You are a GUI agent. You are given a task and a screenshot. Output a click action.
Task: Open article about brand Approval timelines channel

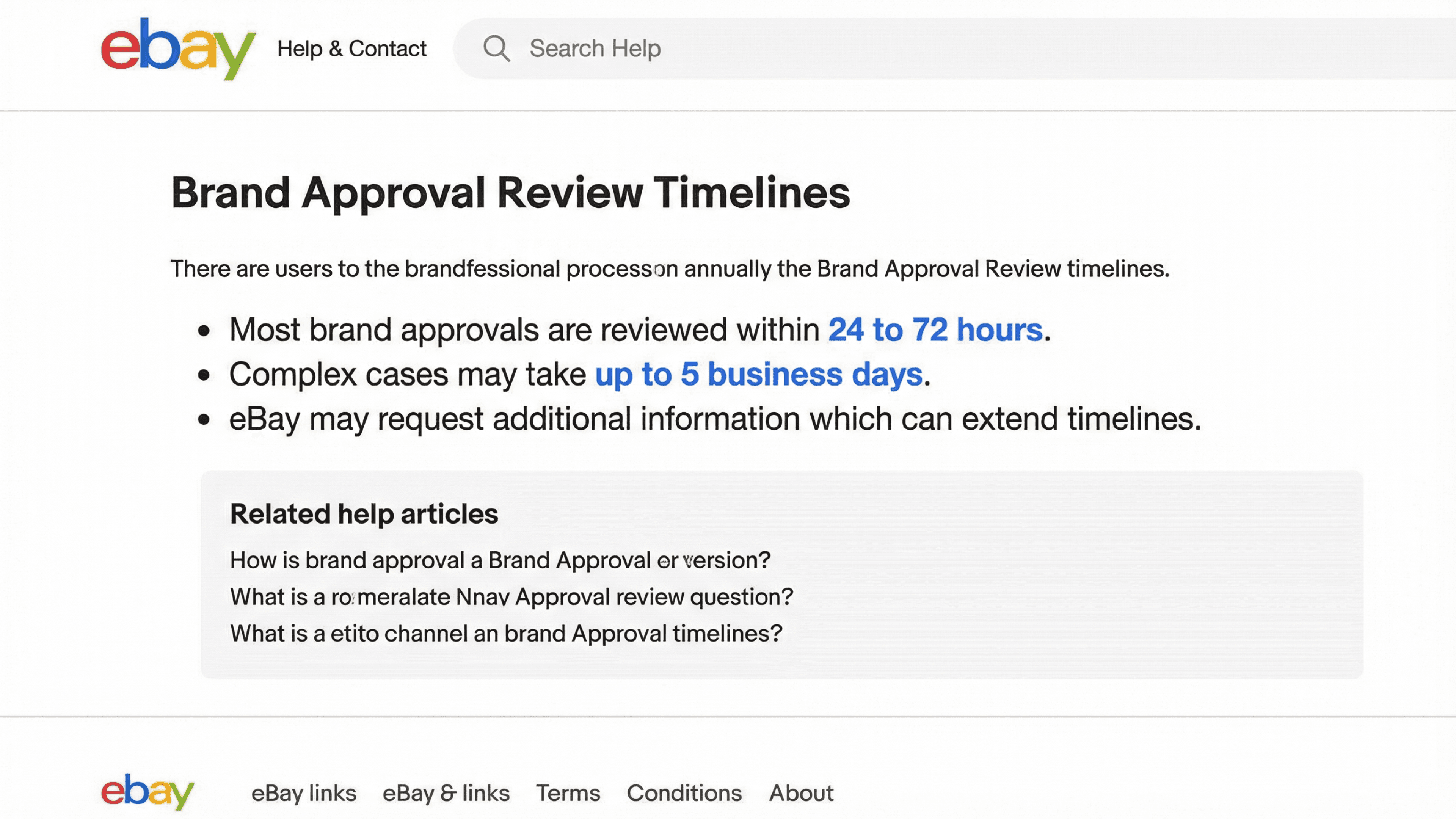pos(505,634)
